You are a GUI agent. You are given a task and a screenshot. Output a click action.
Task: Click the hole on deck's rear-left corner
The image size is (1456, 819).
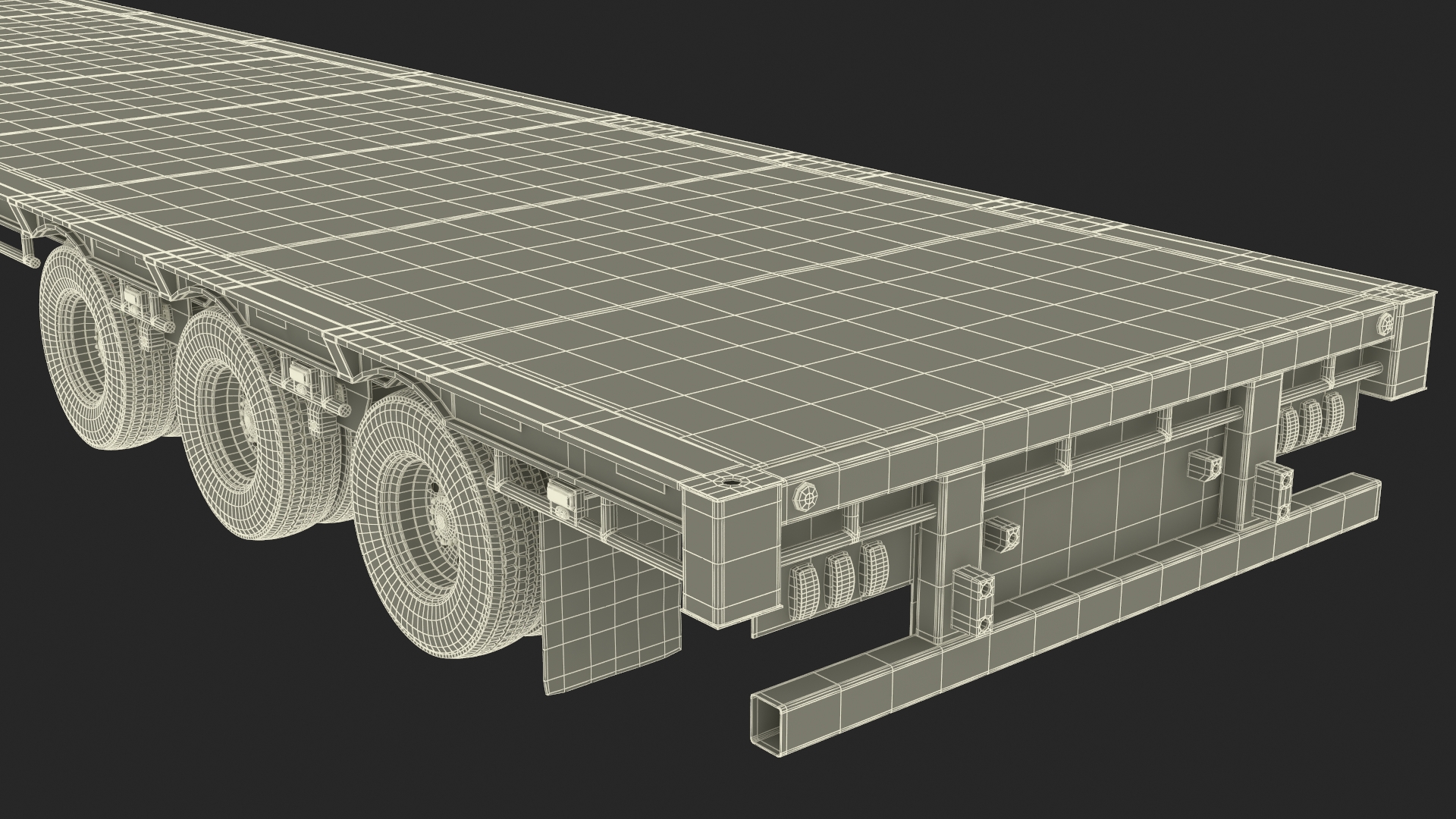coord(732,481)
